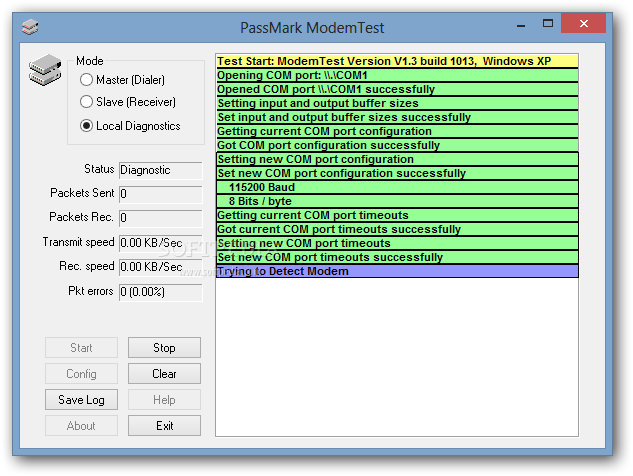
Task: Clear the log output
Action: pos(164,373)
